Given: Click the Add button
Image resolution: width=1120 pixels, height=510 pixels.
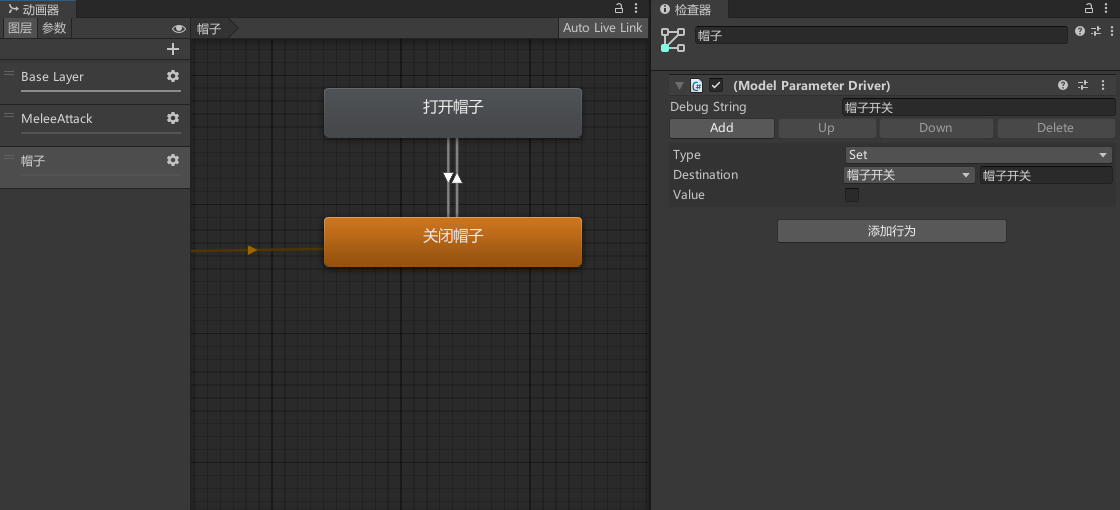Looking at the screenshot, I should [x=721, y=128].
